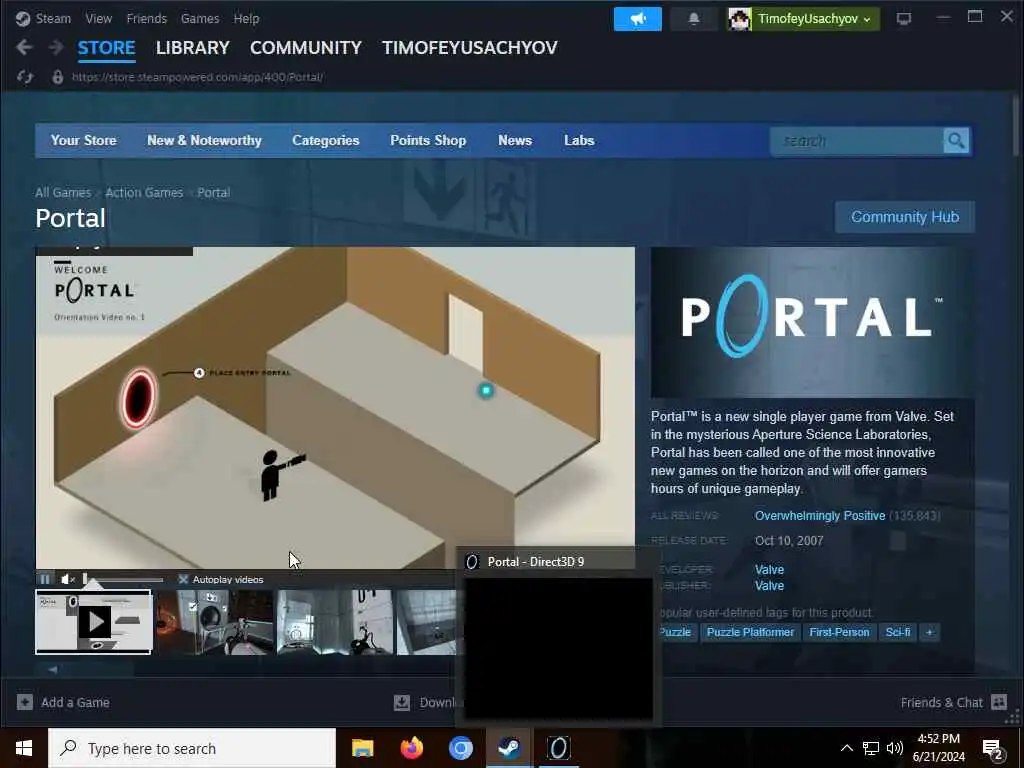Open the TIMOFEYUSACHYOV profile tab
The height and width of the screenshot is (768, 1024).
[470, 48]
